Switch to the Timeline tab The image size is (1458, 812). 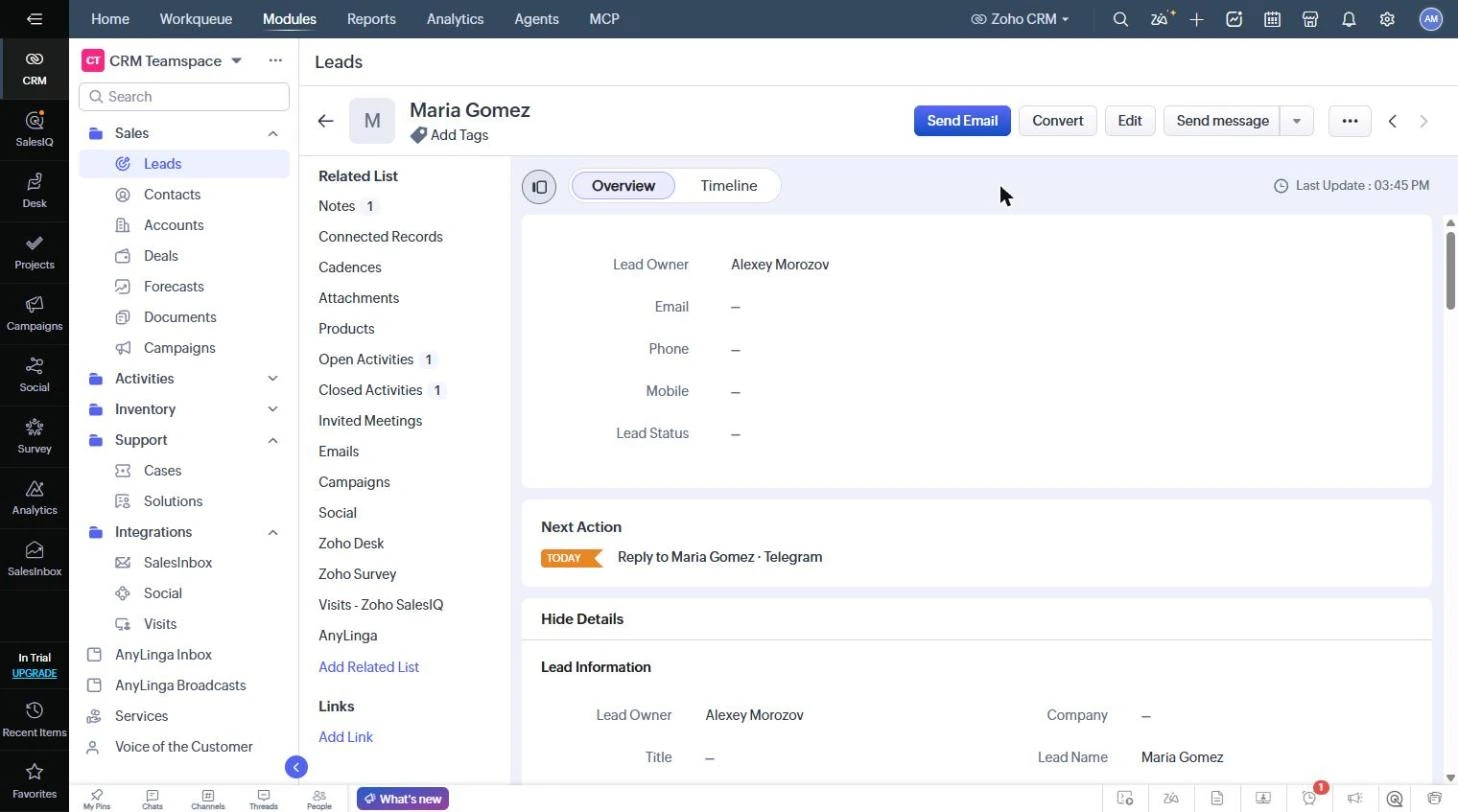coord(728,186)
